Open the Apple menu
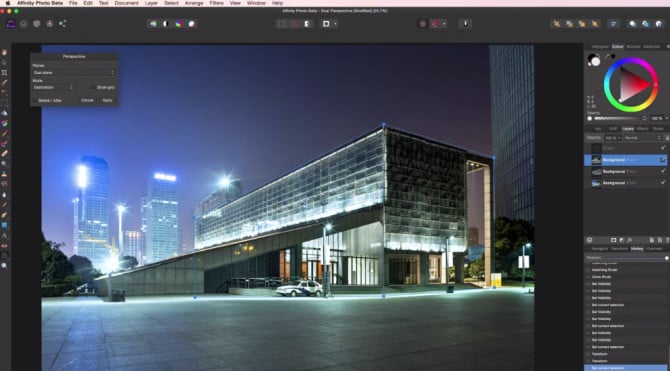 tap(8, 3)
